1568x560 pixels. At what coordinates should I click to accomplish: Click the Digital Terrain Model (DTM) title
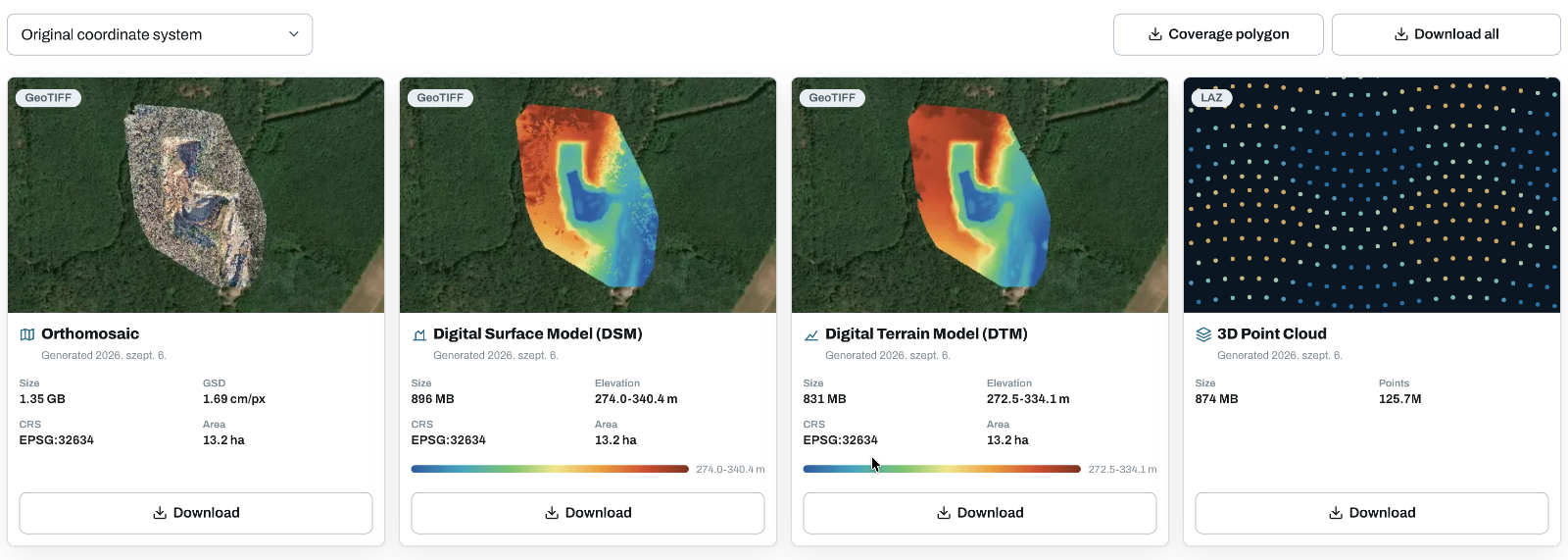coord(926,334)
